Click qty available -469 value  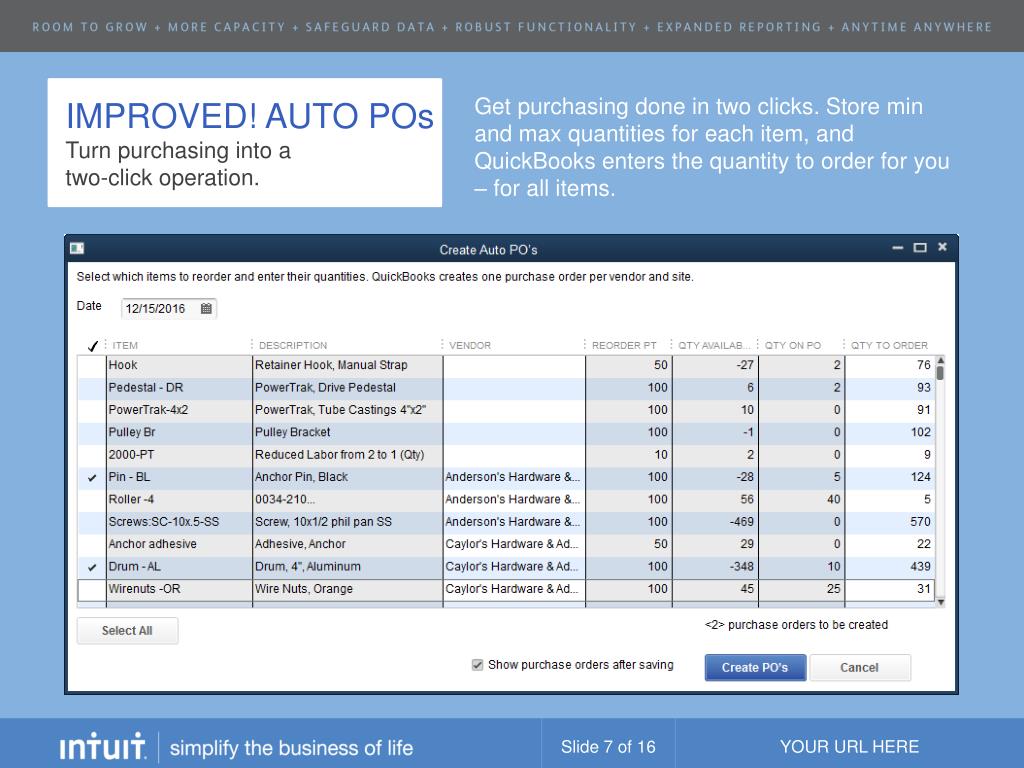(714, 522)
